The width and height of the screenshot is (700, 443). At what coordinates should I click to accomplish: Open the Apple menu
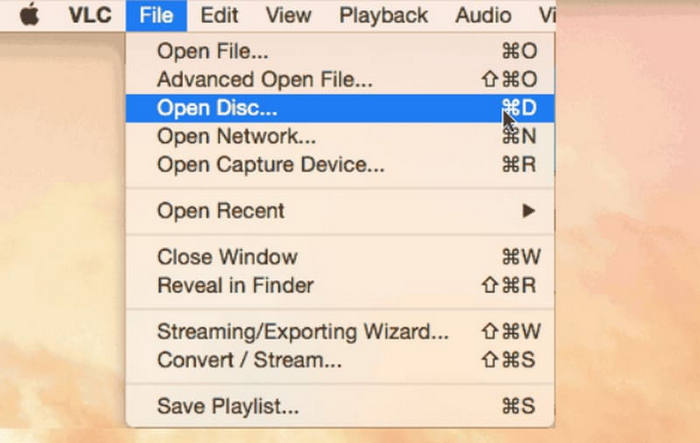[x=29, y=15]
